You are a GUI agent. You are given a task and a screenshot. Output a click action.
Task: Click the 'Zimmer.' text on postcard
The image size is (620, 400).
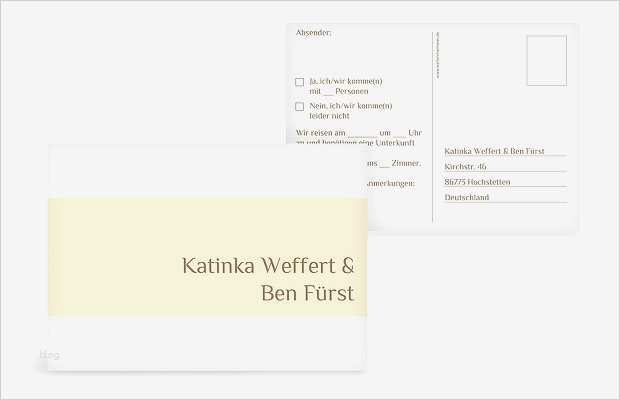click(x=406, y=163)
